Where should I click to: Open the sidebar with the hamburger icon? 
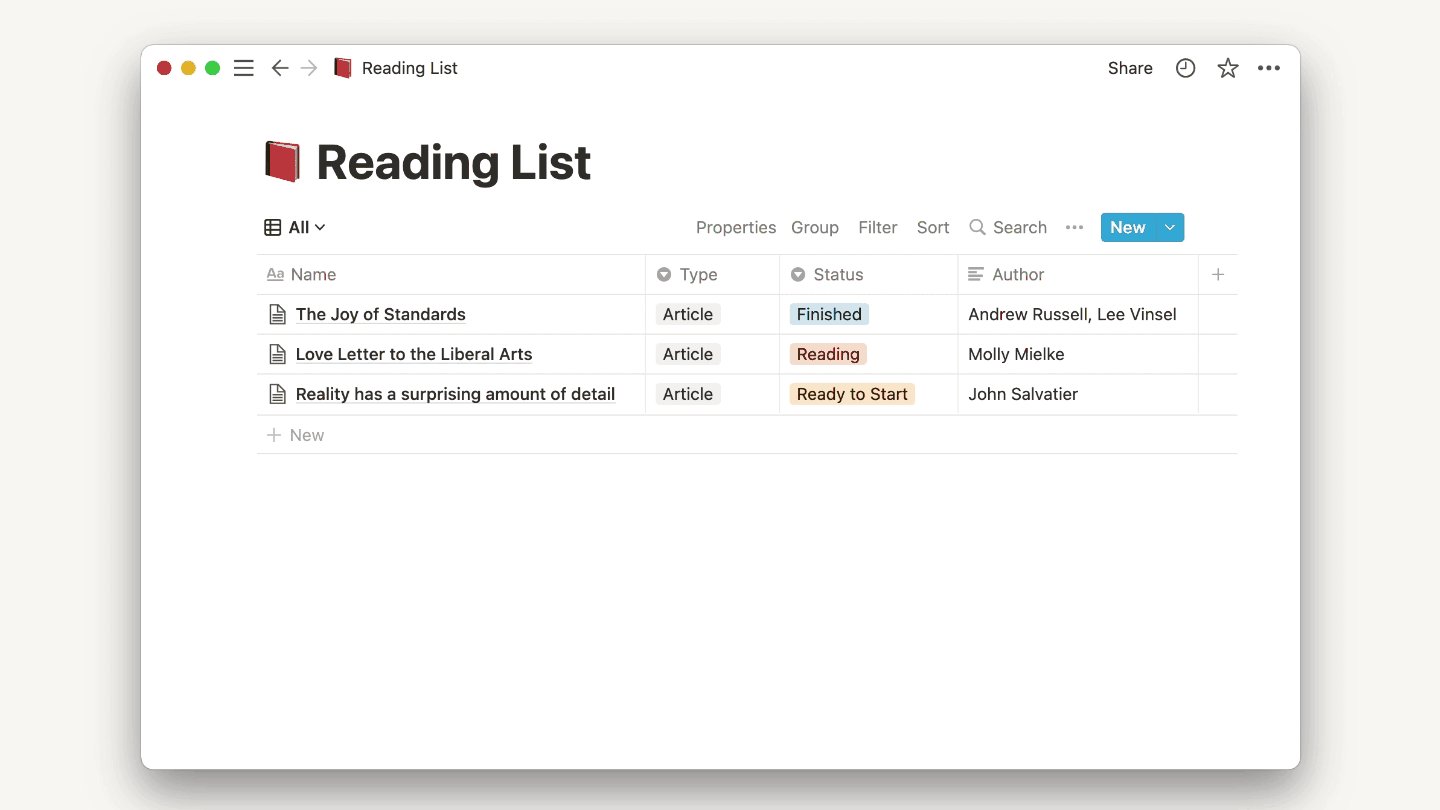click(243, 68)
